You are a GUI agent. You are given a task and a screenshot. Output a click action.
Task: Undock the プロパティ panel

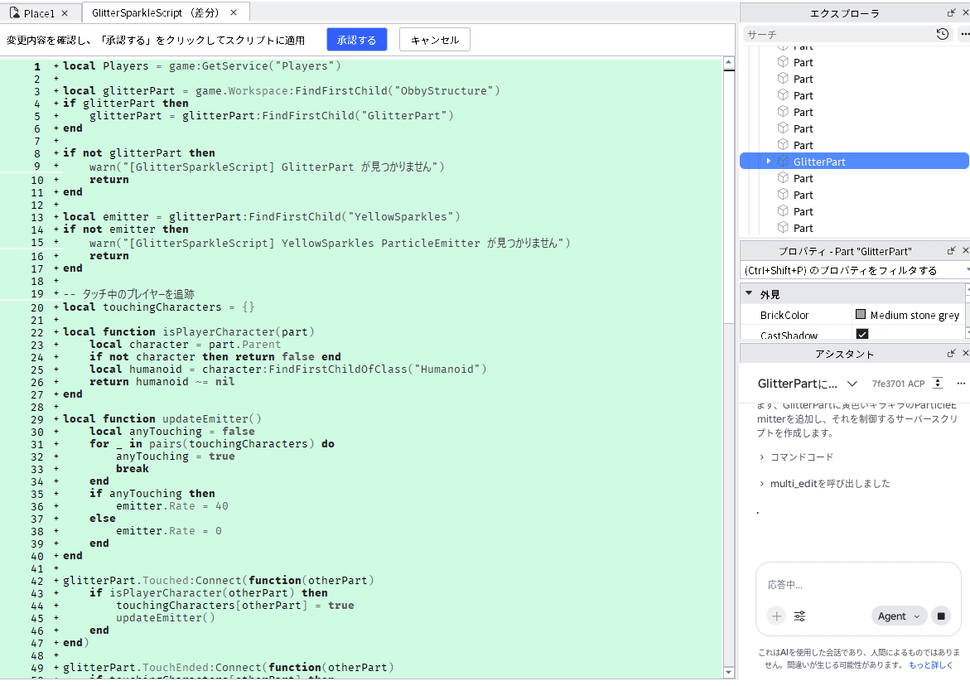(951, 251)
